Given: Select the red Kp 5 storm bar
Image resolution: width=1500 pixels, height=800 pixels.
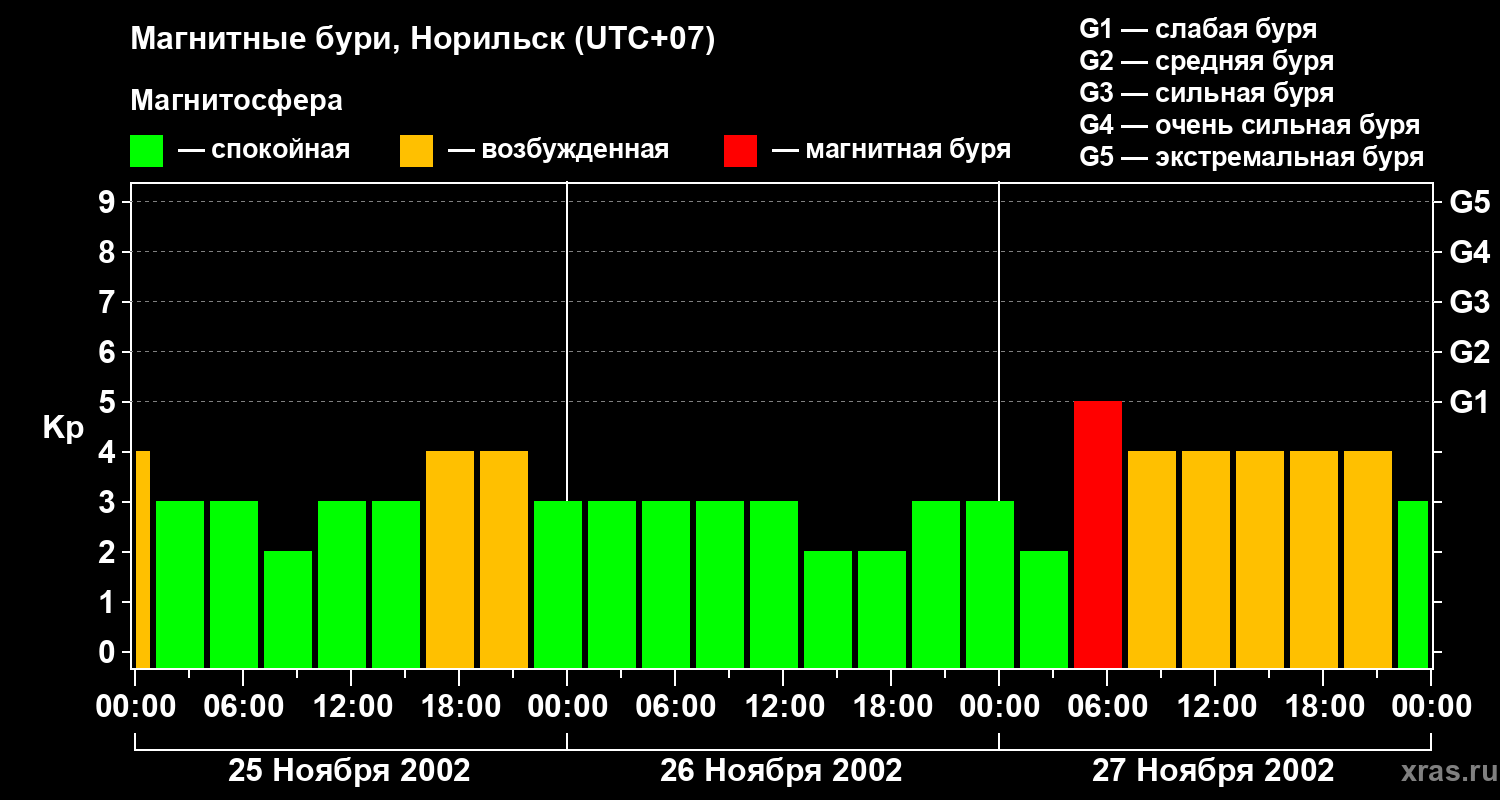Looking at the screenshot, I should (x=1098, y=535).
